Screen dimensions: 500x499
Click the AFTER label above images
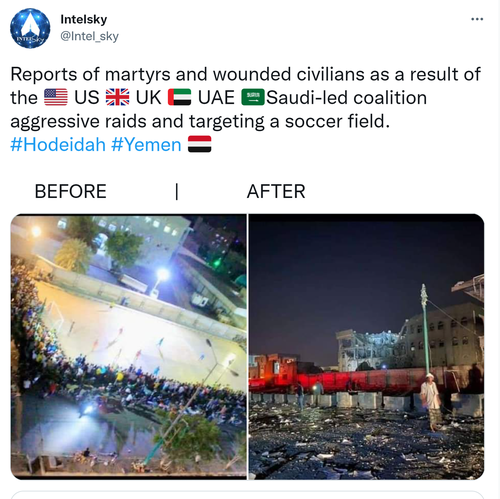pos(276,191)
